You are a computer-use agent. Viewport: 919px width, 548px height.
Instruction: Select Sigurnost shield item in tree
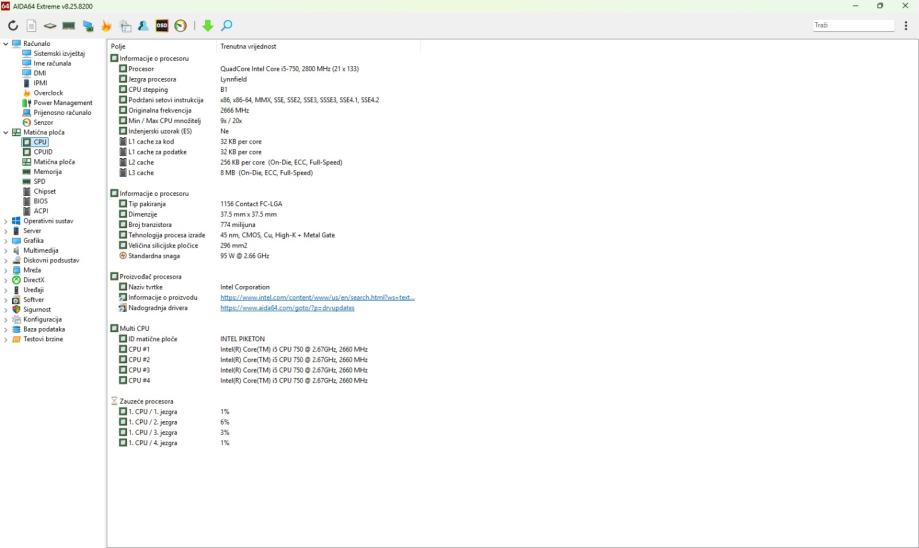pyautogui.click(x=32, y=309)
